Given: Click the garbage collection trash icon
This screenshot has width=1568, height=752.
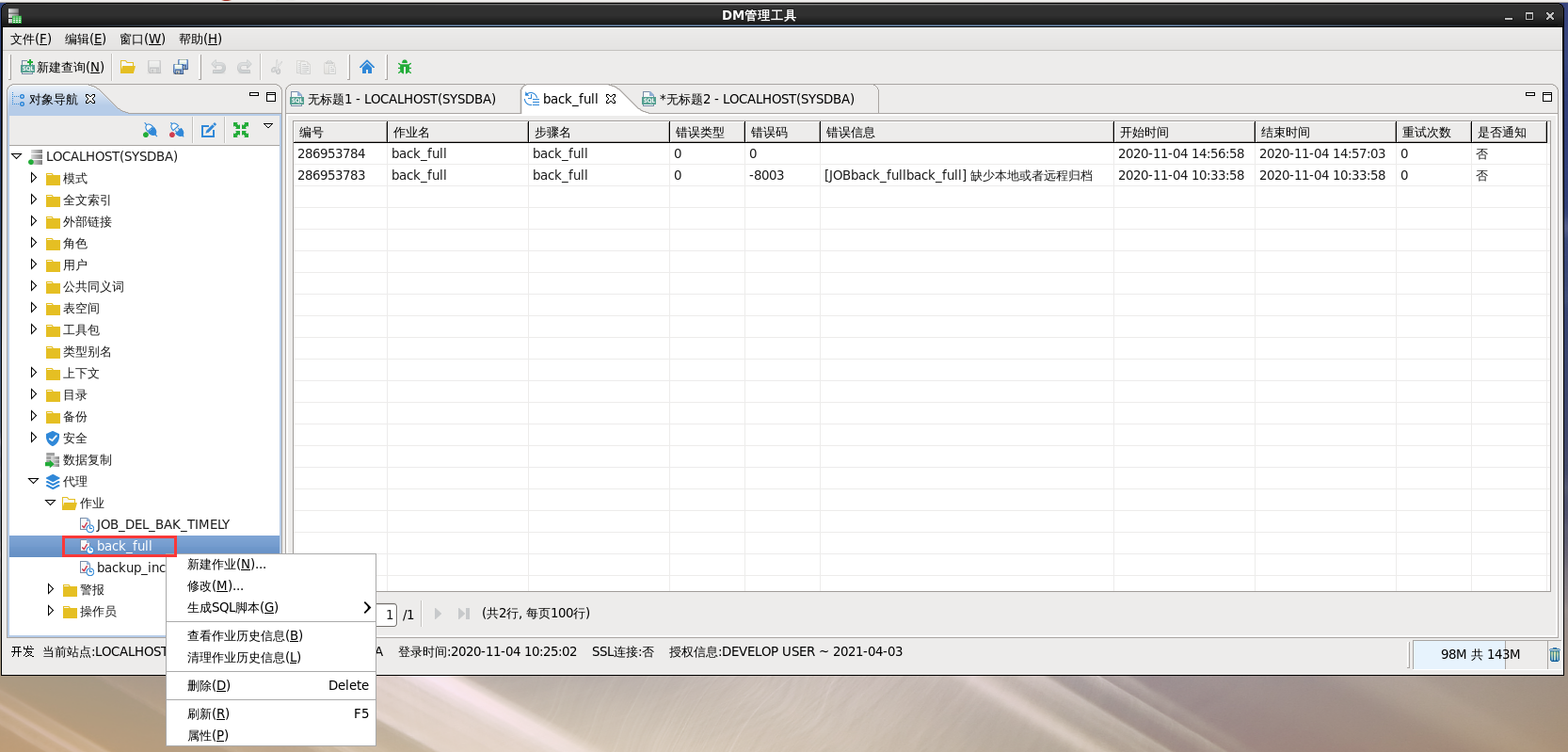Looking at the screenshot, I should (1555, 654).
